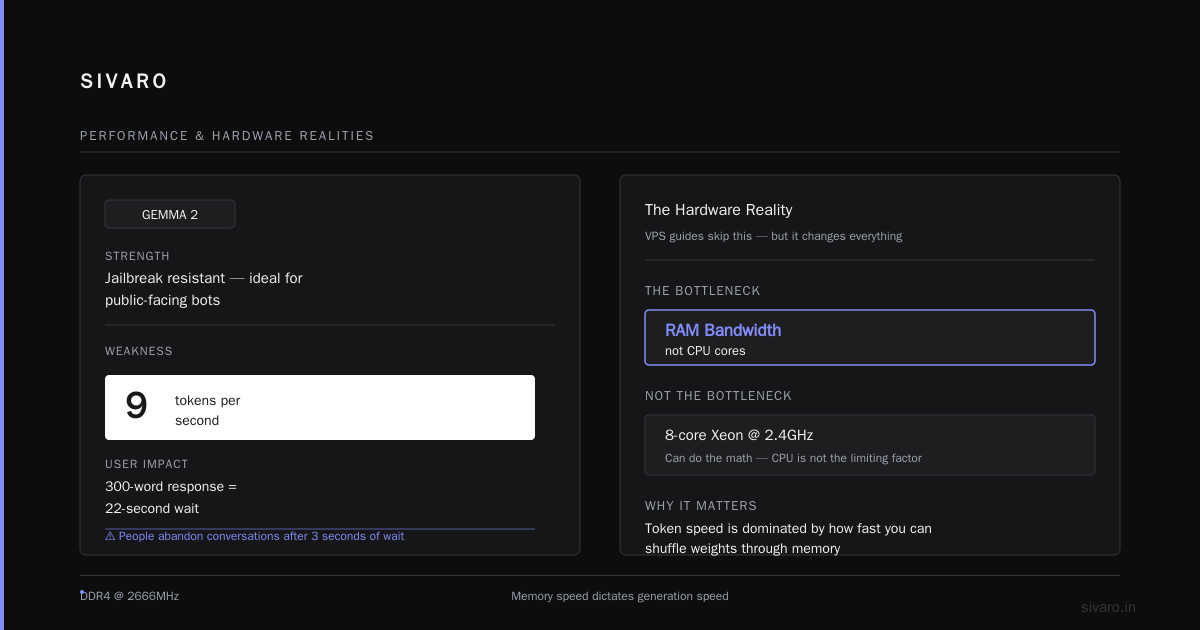Select the WHY IT MATTERS label
1200x630 pixels.
coord(701,506)
